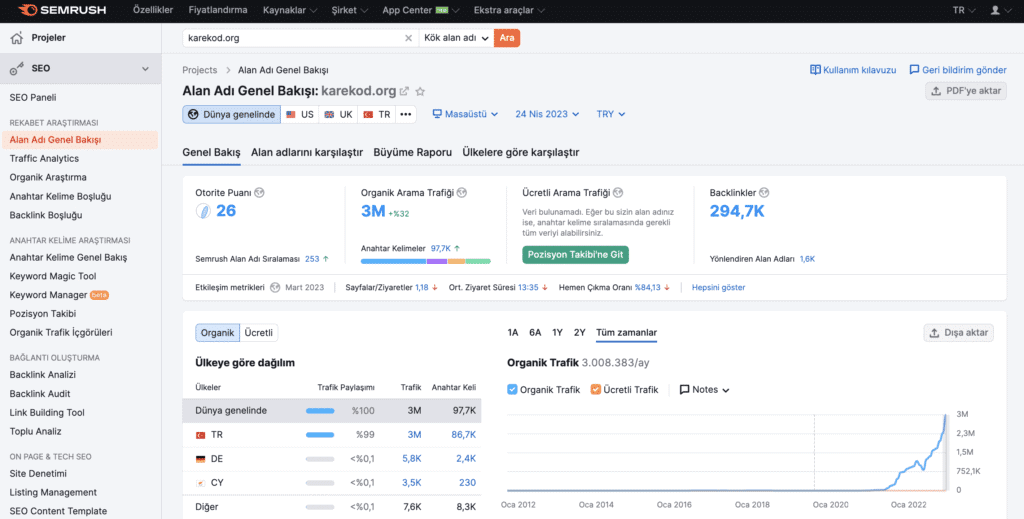Click the Notes comment icon
This screenshot has width=1024, height=519.
click(684, 390)
